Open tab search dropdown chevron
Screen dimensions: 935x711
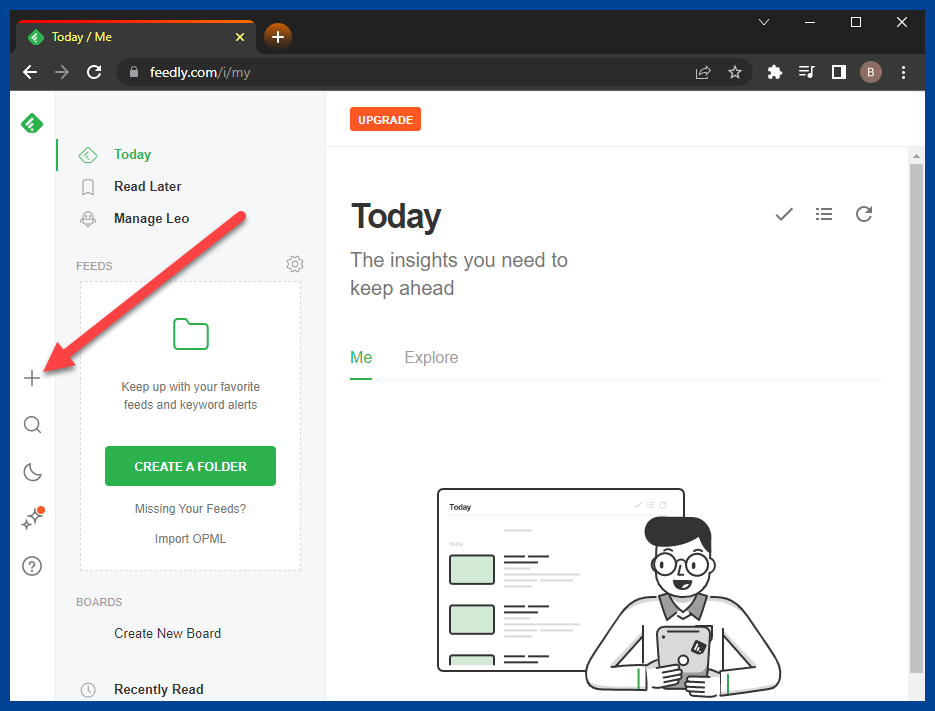[x=764, y=23]
